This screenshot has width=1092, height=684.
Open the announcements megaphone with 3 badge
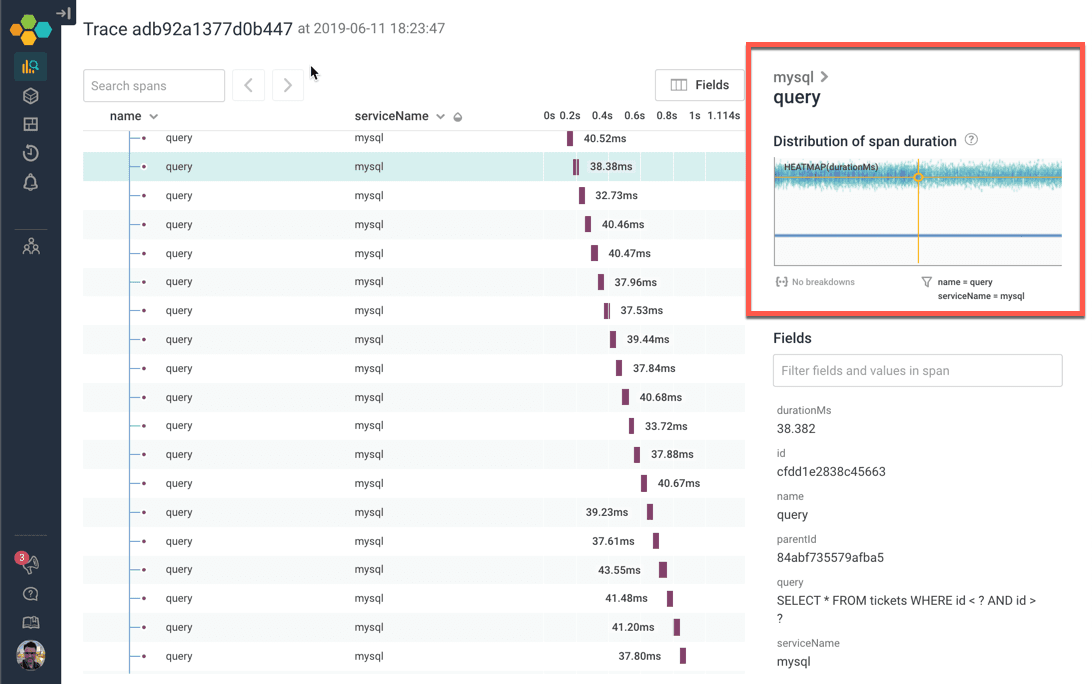coord(29,564)
